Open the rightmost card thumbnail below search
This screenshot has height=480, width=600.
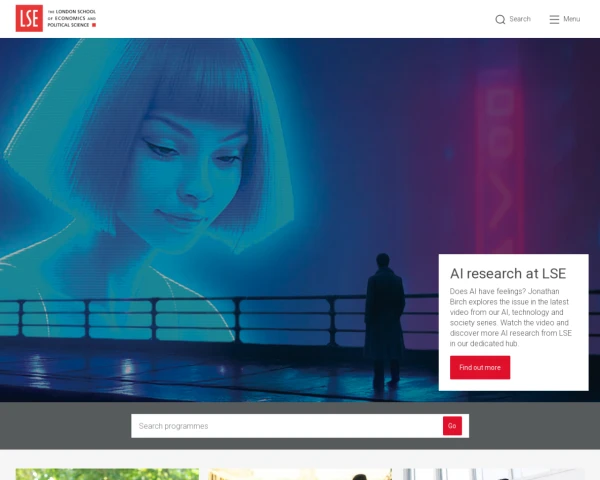[x=494, y=474]
